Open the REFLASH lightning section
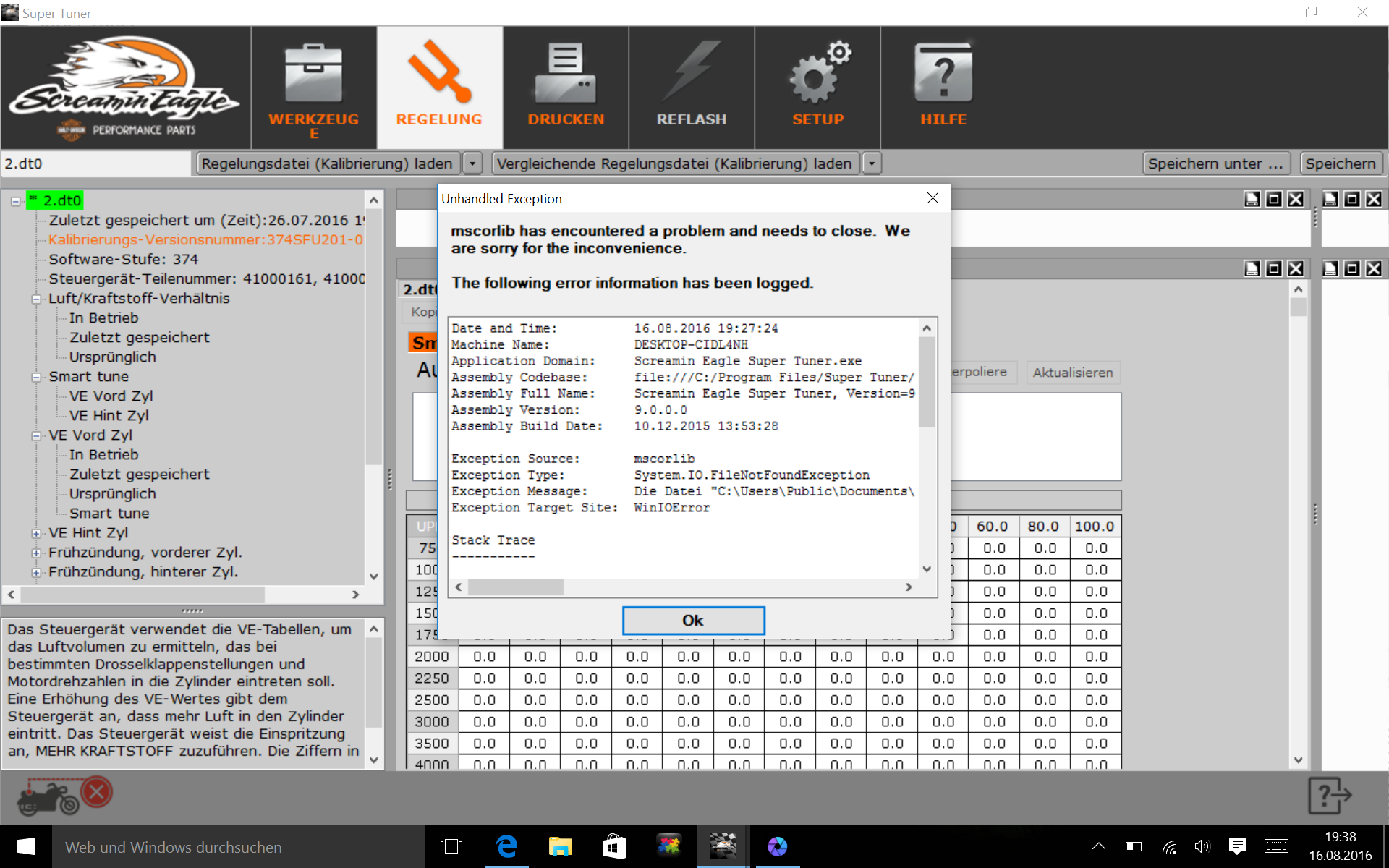Image resolution: width=1389 pixels, height=868 pixels. [x=691, y=88]
